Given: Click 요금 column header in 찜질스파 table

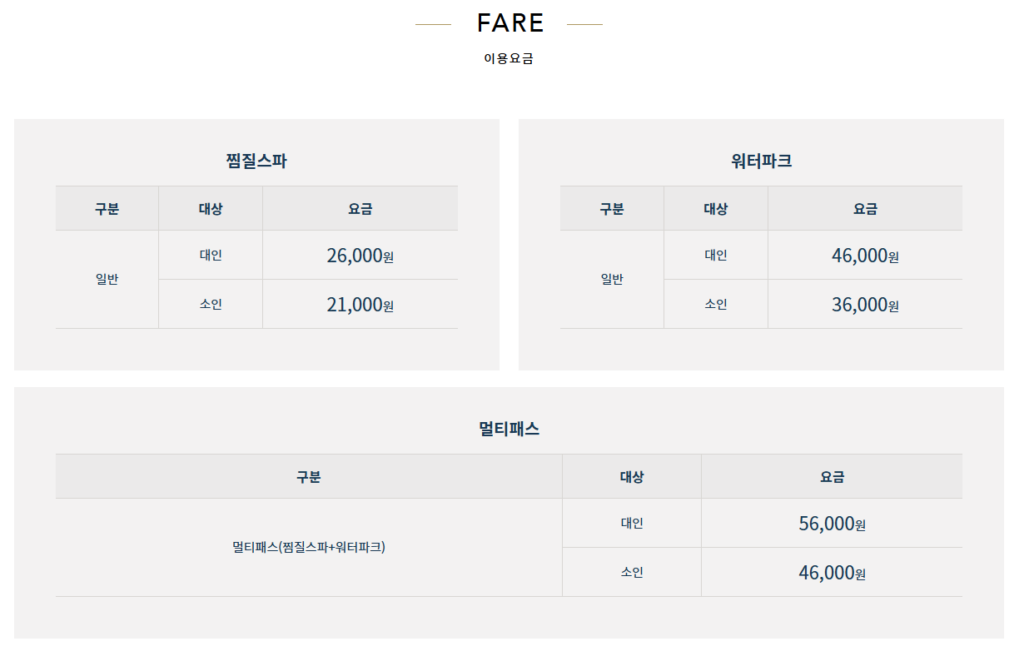Looking at the screenshot, I should [360, 209].
